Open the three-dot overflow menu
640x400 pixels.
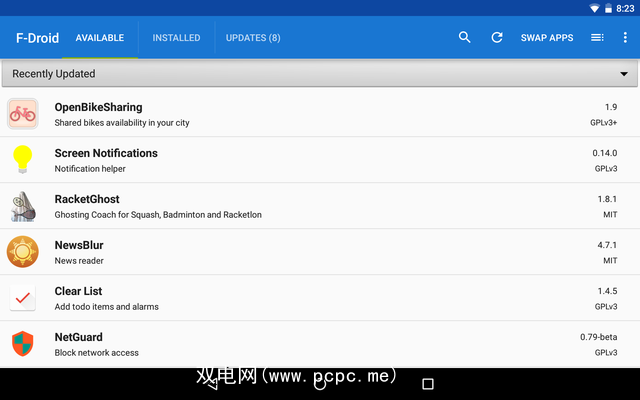click(x=625, y=38)
